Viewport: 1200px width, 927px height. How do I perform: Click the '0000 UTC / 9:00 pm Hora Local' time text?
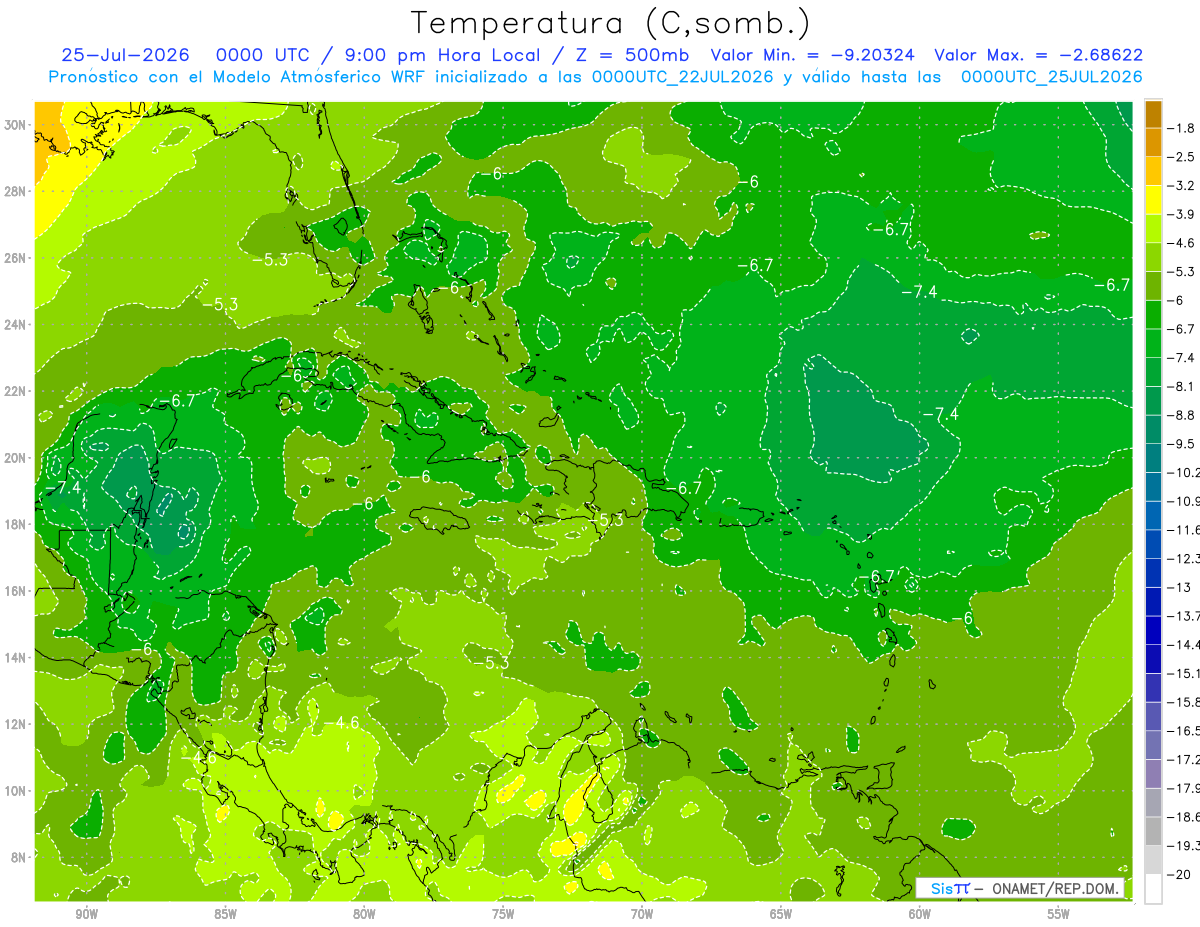click(391, 55)
